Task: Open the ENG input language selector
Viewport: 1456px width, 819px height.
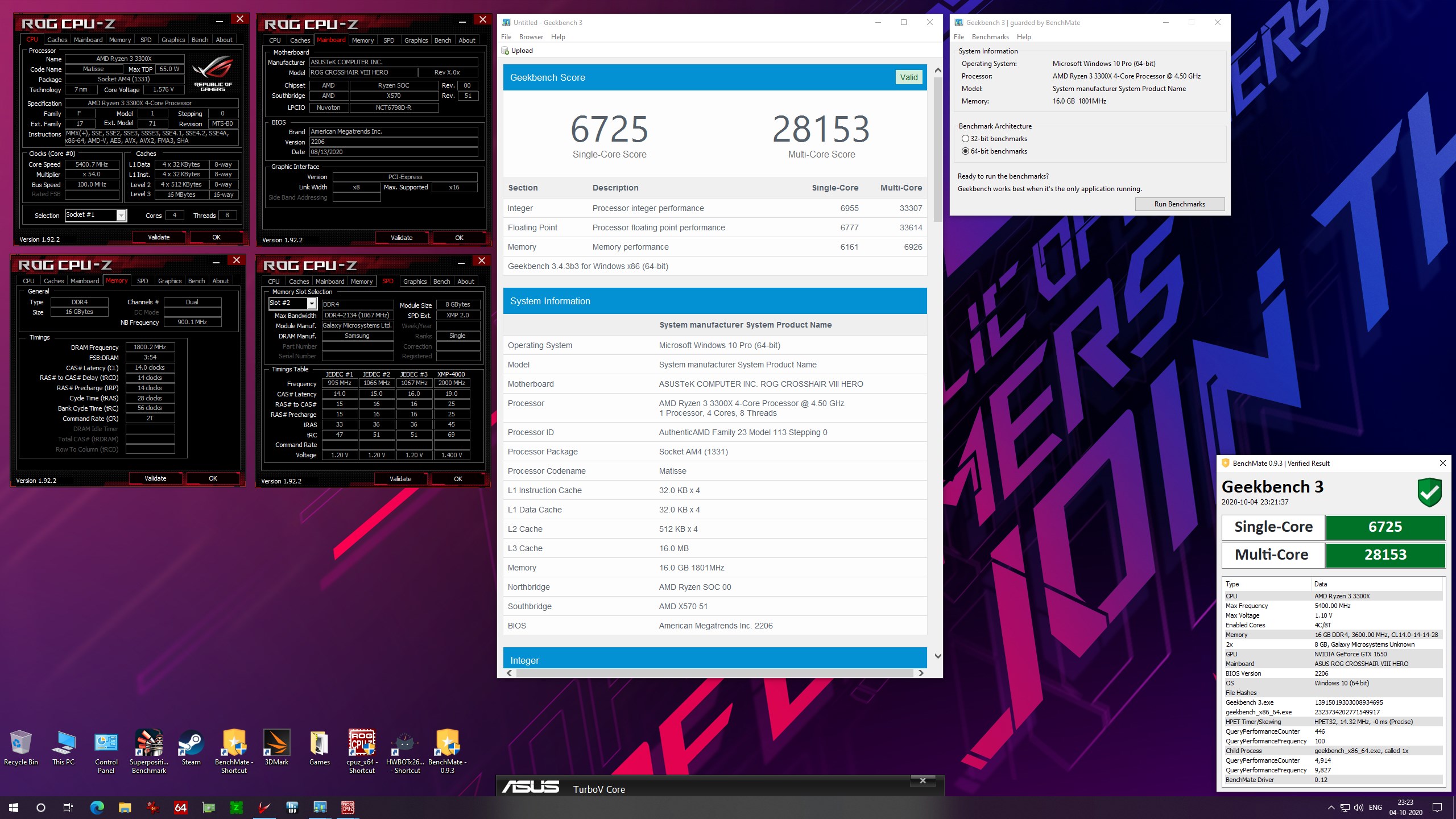Action: (x=1375, y=808)
